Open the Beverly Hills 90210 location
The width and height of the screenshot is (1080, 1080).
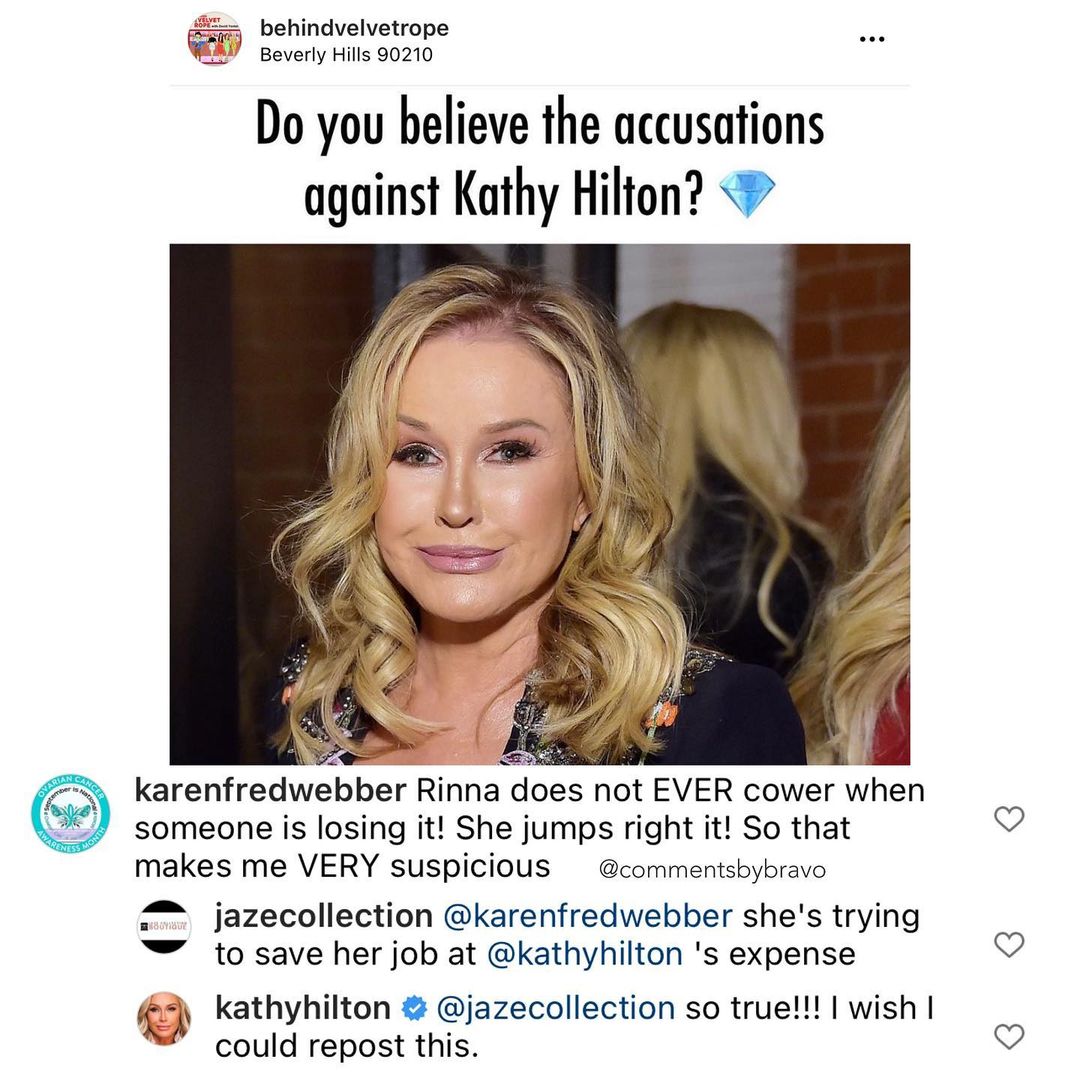pyautogui.click(x=346, y=54)
